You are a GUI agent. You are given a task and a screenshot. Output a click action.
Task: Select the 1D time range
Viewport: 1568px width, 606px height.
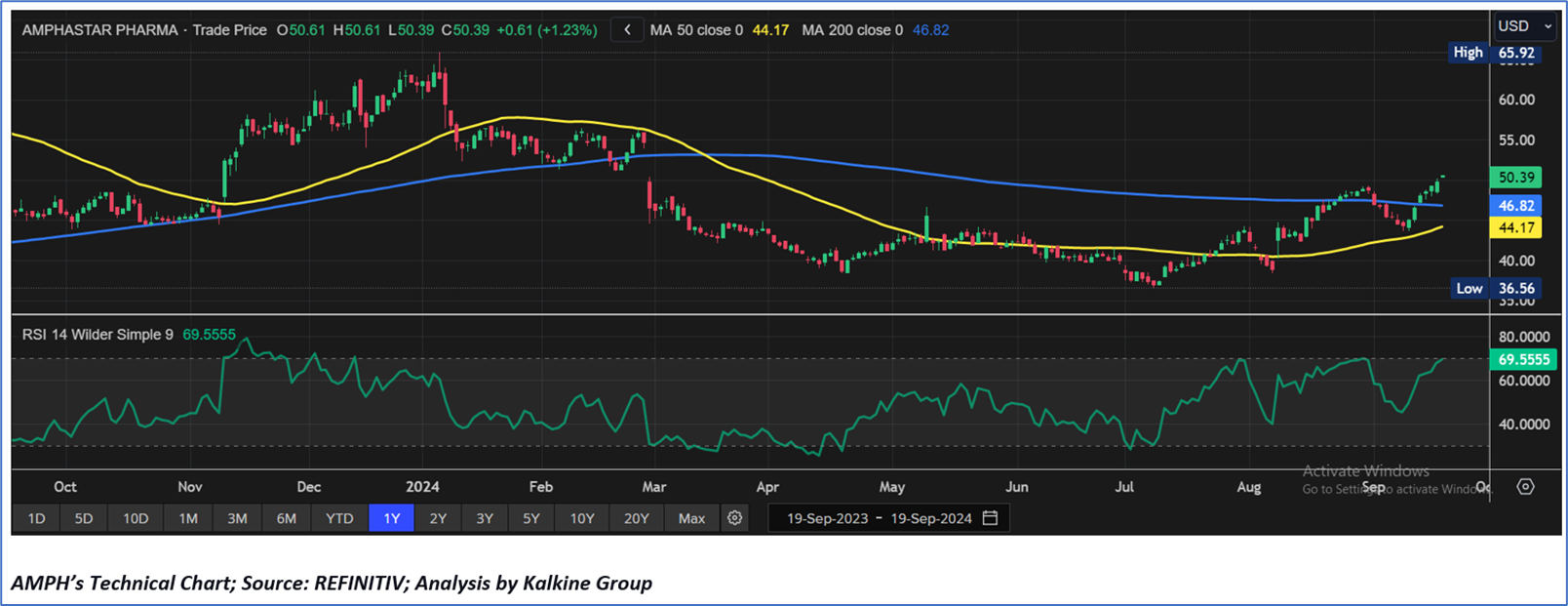pyautogui.click(x=36, y=518)
